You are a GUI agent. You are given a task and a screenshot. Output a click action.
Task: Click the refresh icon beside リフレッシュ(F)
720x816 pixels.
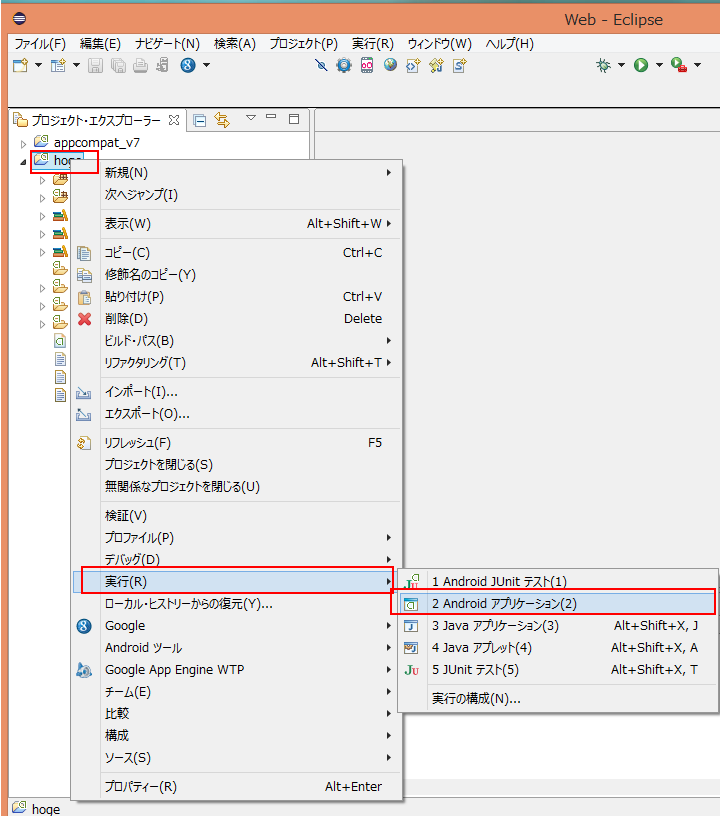(x=84, y=443)
